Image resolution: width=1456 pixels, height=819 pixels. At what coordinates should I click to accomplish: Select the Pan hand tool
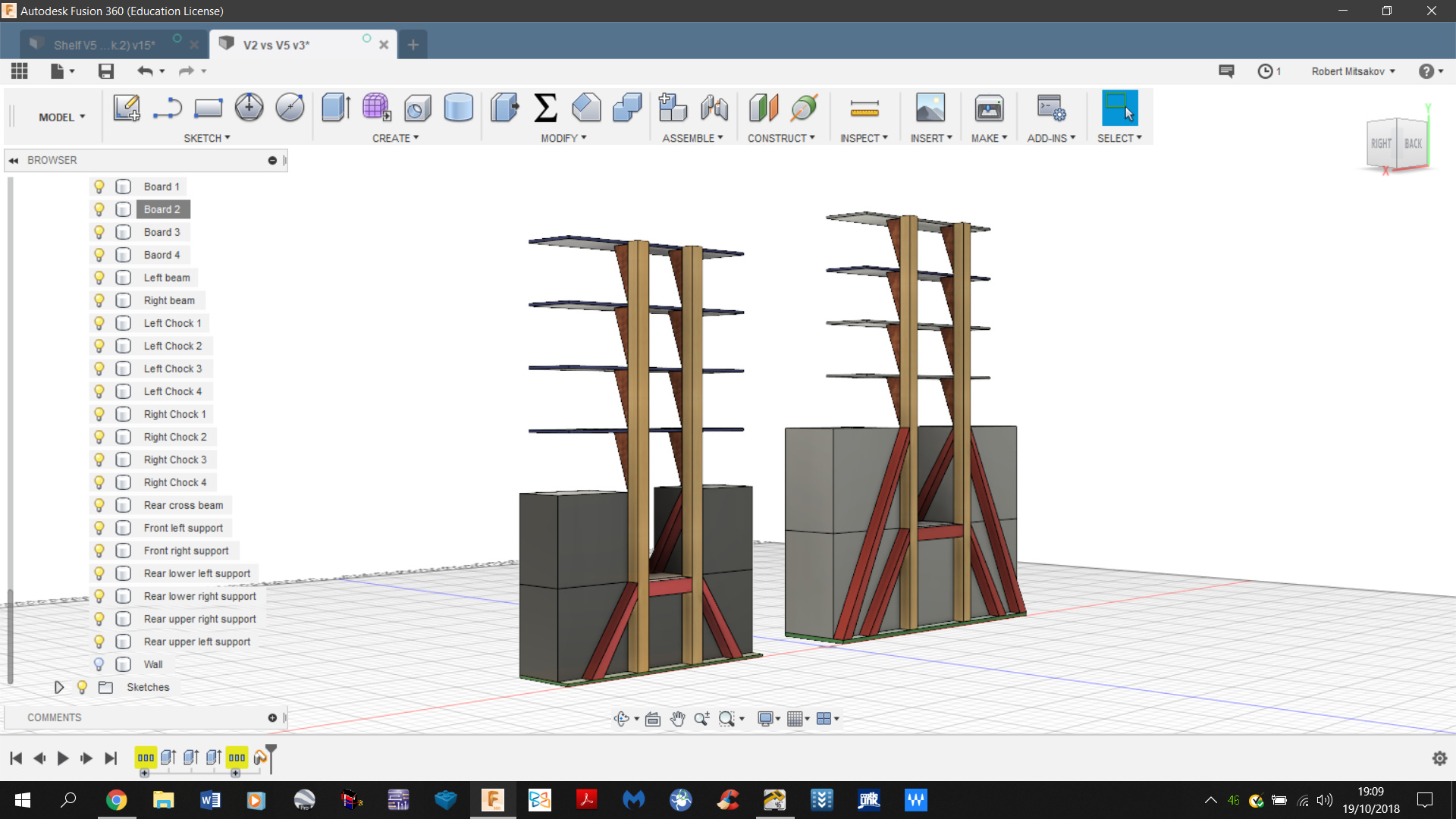(x=677, y=718)
